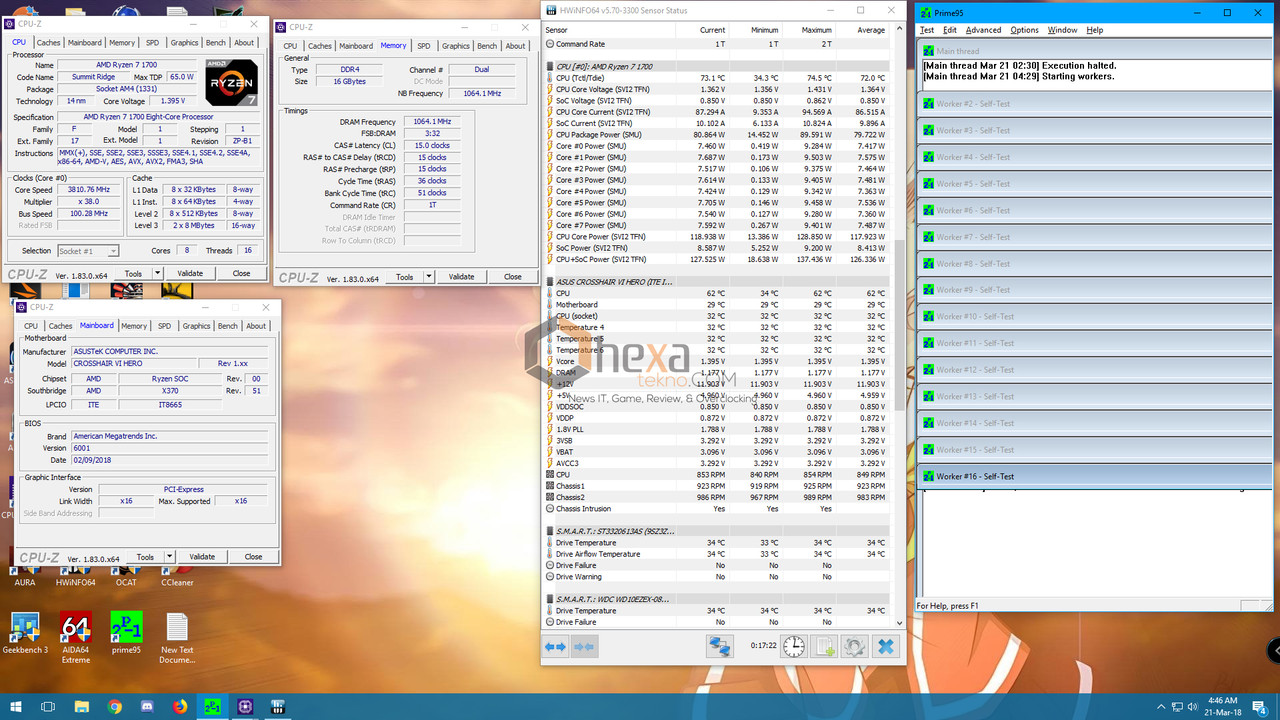Image resolution: width=1280 pixels, height=720 pixels.
Task: Click Tools button in Memory tab window
Action: pyautogui.click(x=405, y=277)
